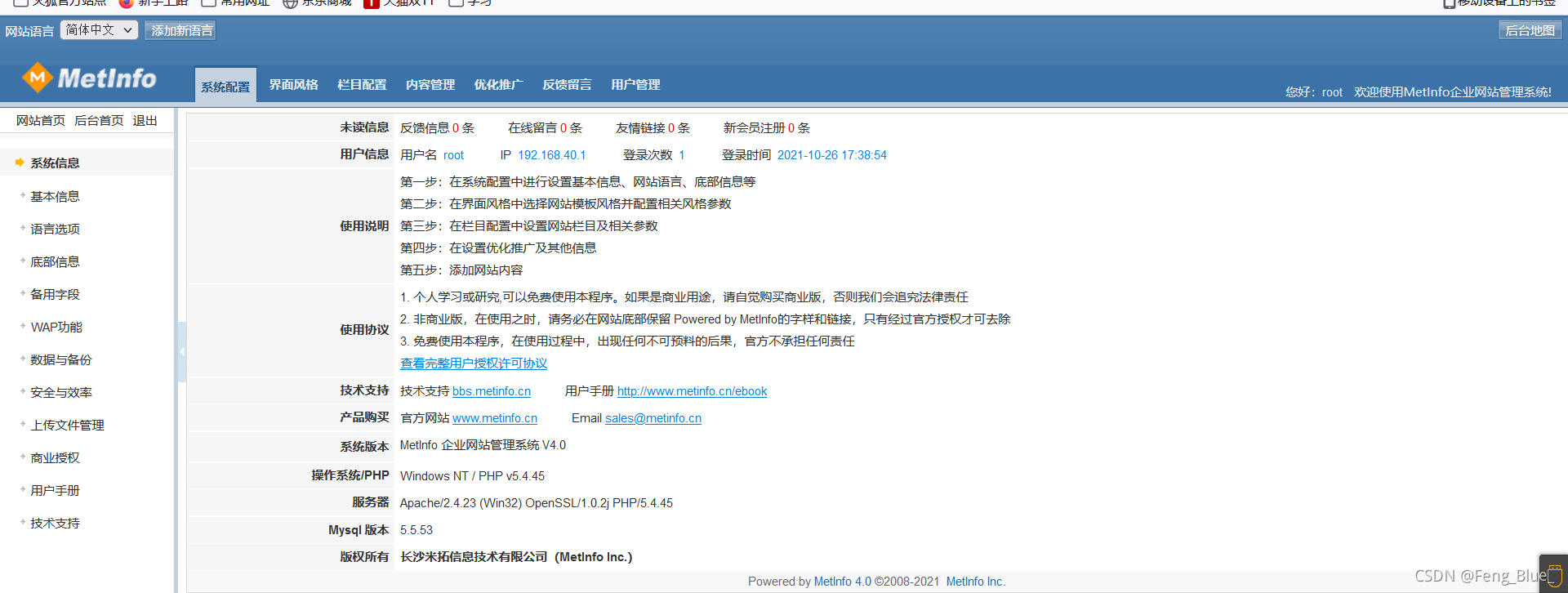Open the 用户管理 tab

[x=635, y=85]
